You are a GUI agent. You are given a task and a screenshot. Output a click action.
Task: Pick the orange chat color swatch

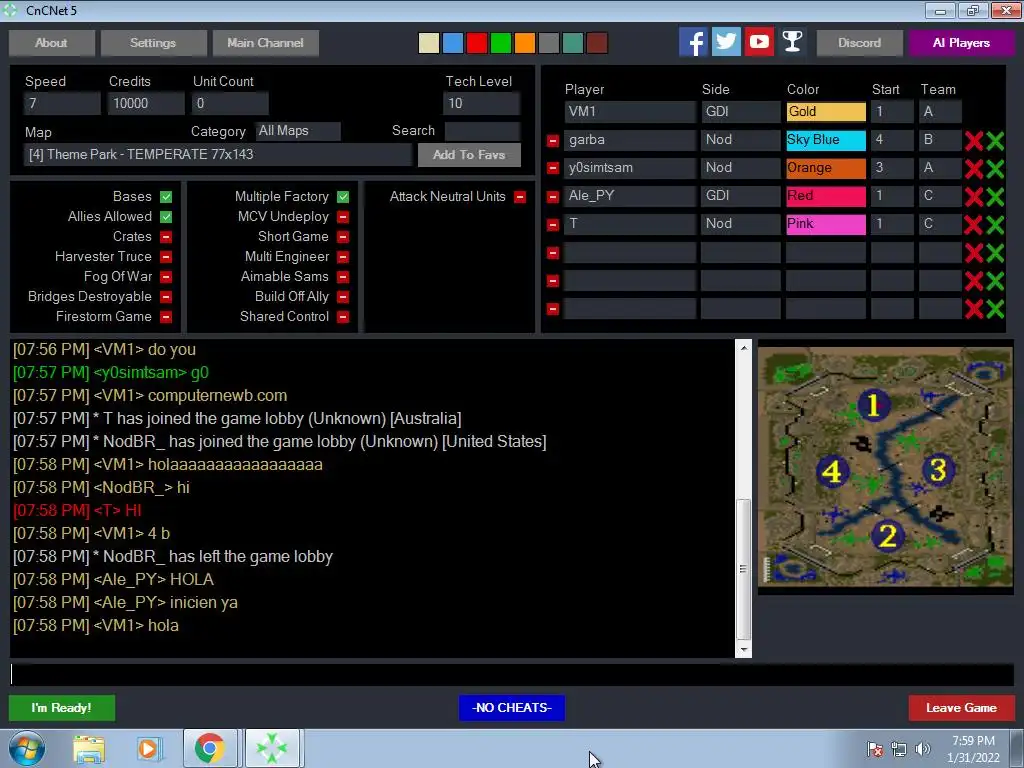(524, 43)
